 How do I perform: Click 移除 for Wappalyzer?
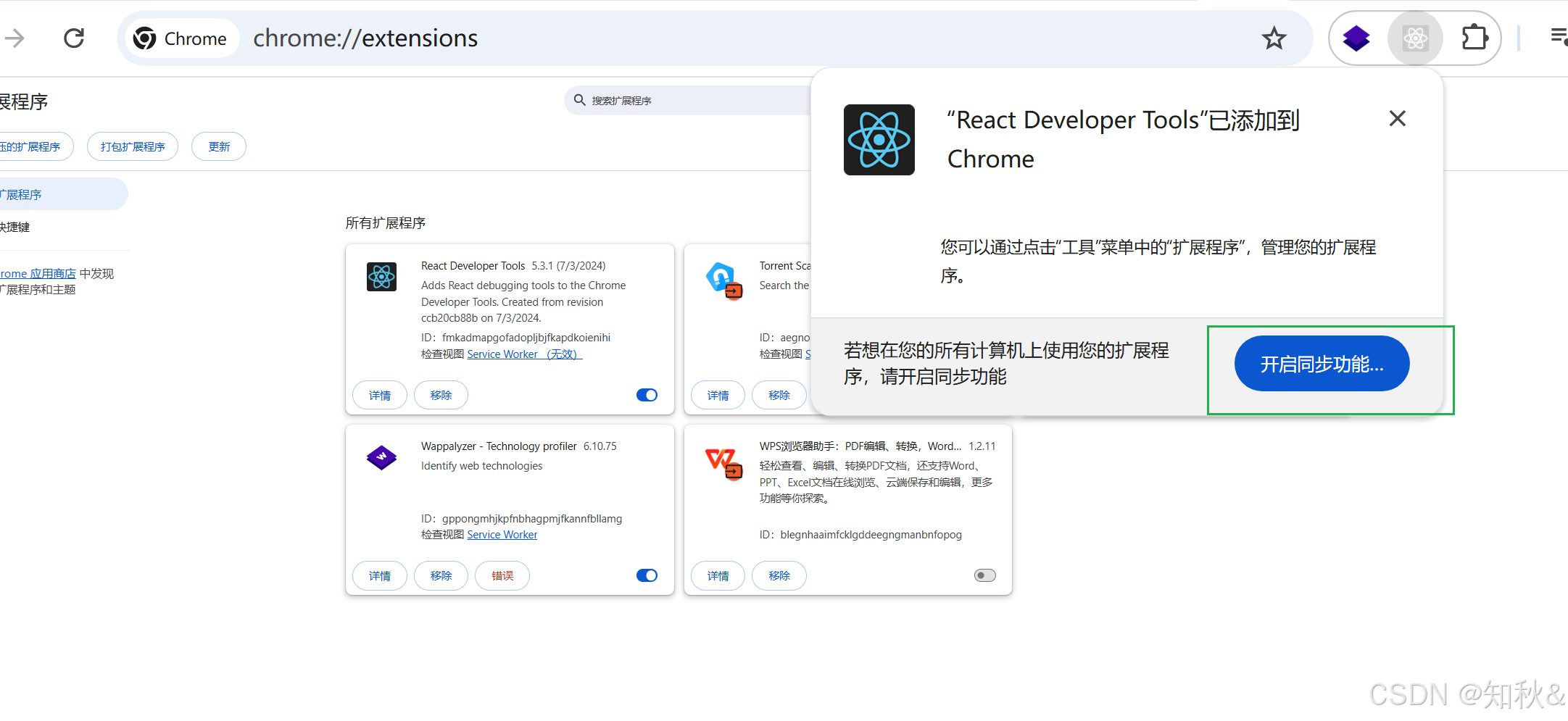pos(441,575)
